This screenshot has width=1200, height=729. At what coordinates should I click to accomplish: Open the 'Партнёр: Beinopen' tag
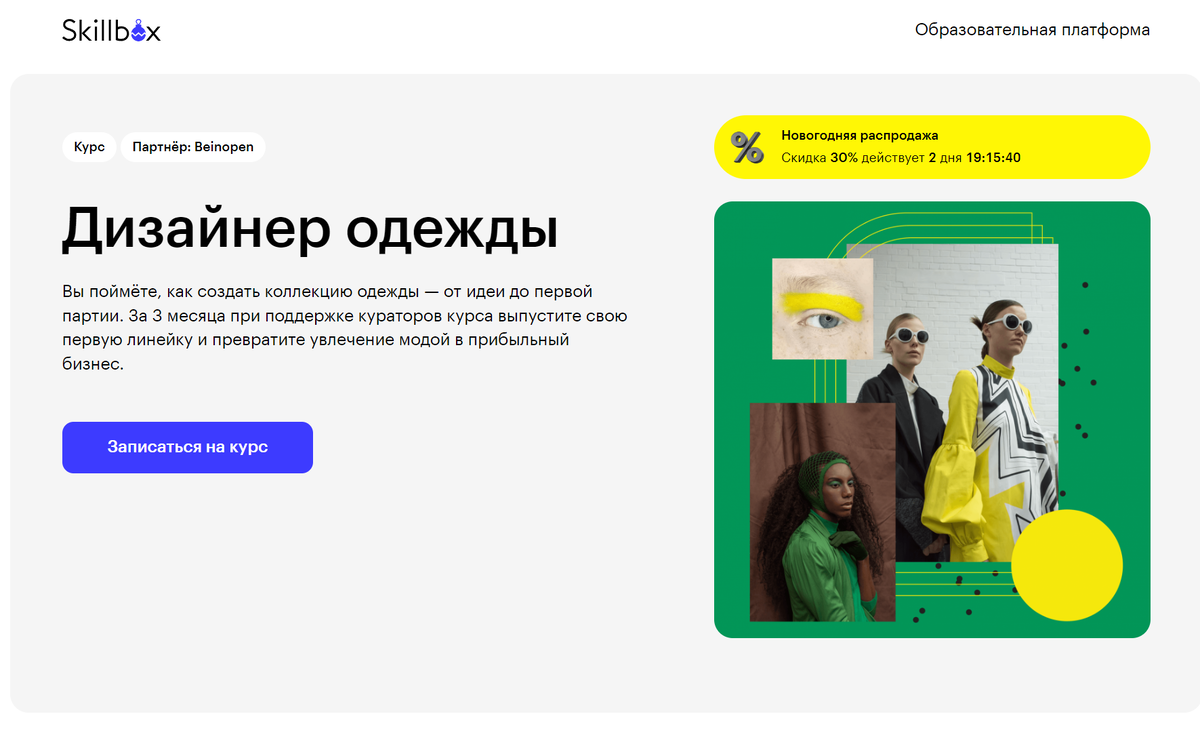[193, 146]
